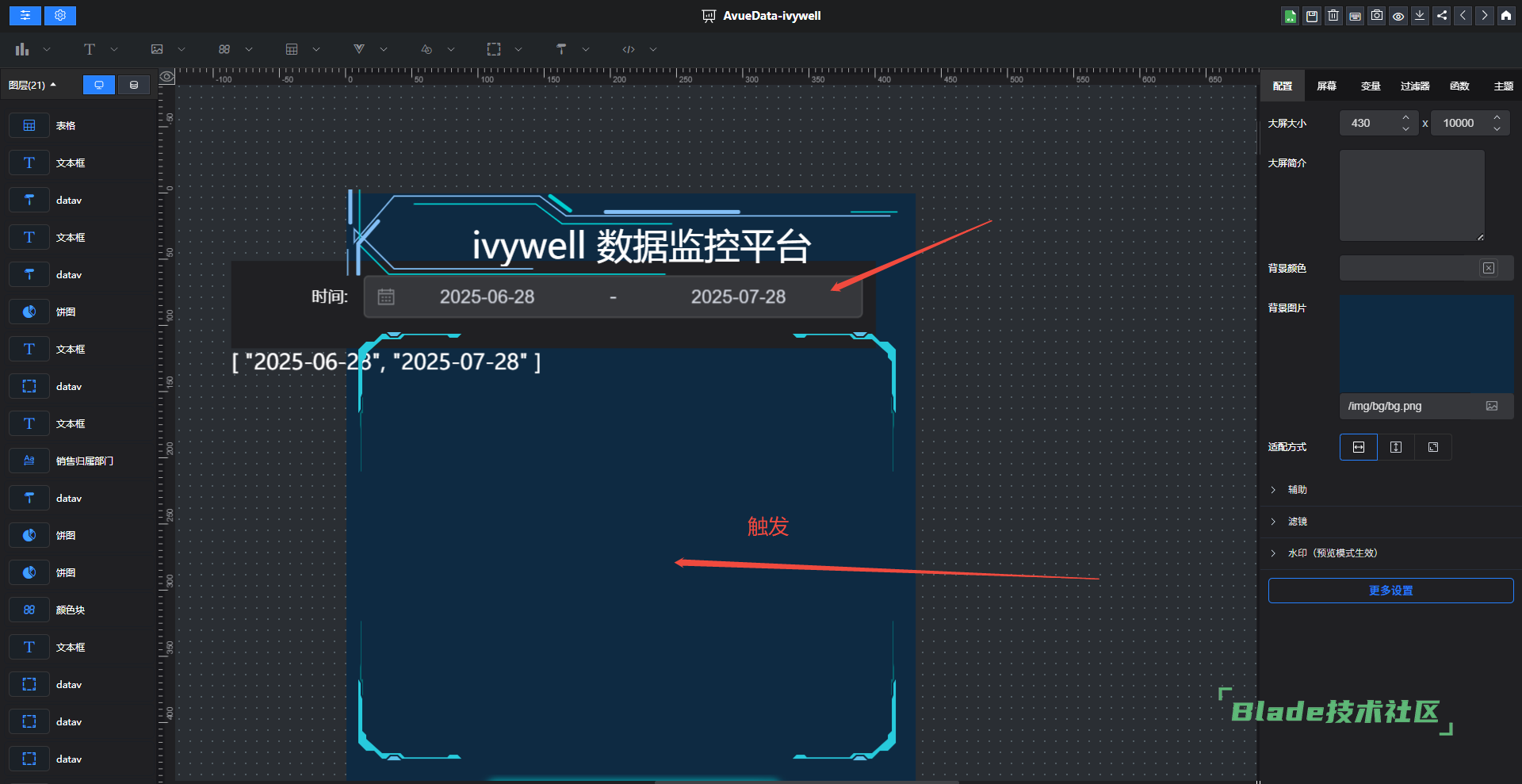Viewport: 1522px width, 784px height.
Task: Expand the chart components dropdown arrow
Action: pyautogui.click(x=47, y=49)
